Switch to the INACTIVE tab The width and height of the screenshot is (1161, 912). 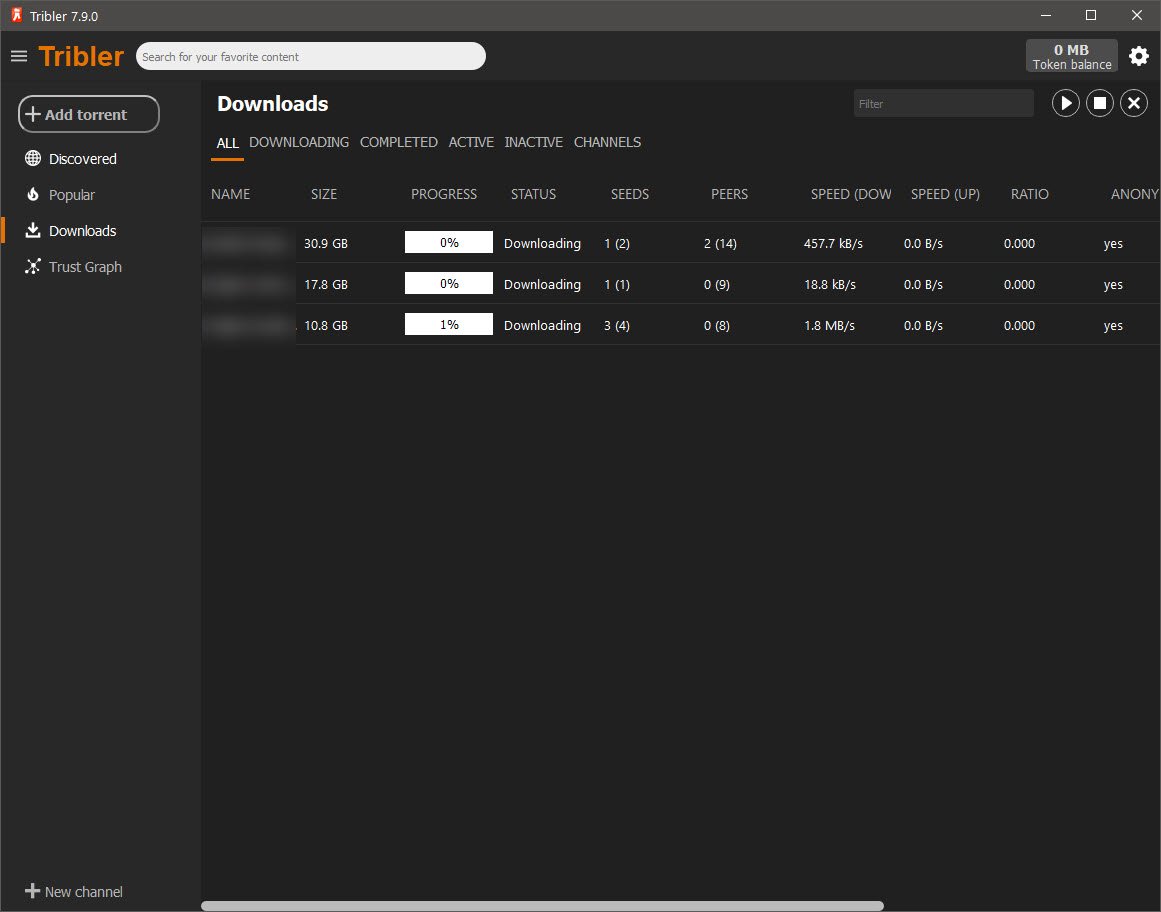[x=533, y=142]
